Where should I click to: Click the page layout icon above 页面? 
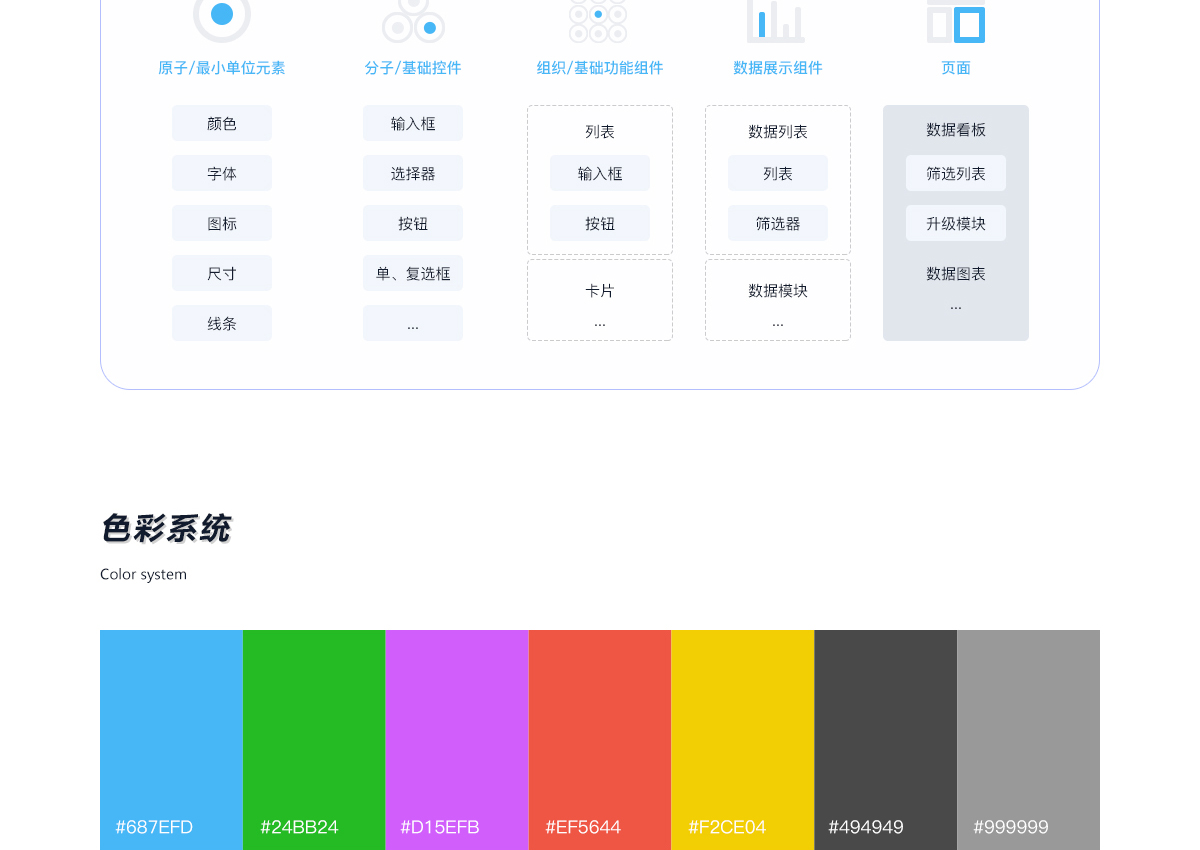pyautogui.click(x=956, y=20)
